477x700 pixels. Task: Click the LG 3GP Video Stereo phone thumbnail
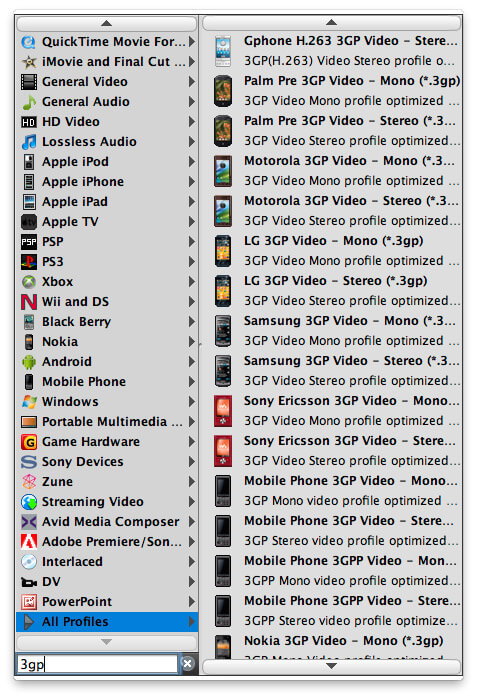[223, 291]
